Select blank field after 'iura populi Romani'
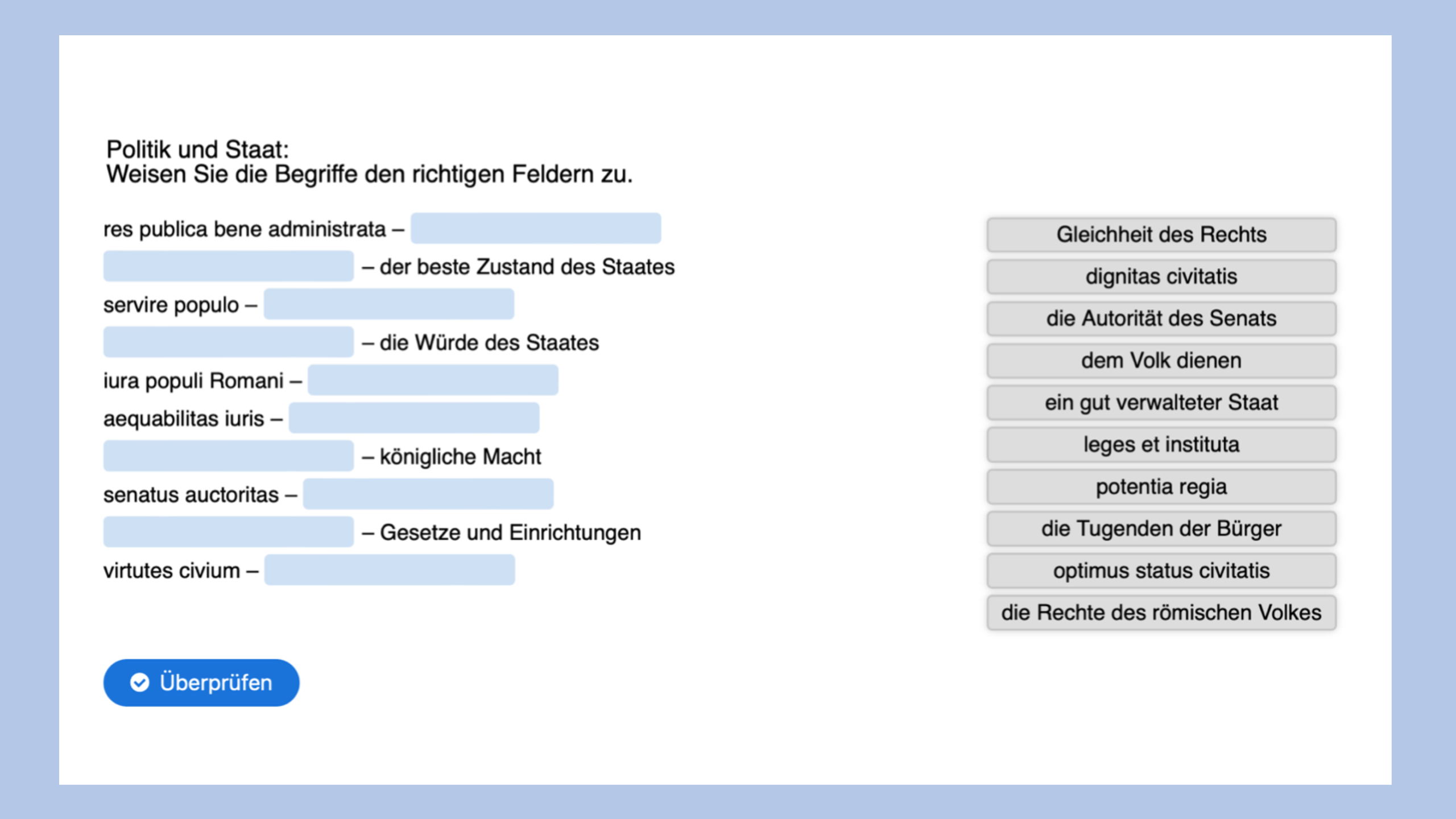This screenshot has height=819, width=1456. pyautogui.click(x=433, y=380)
